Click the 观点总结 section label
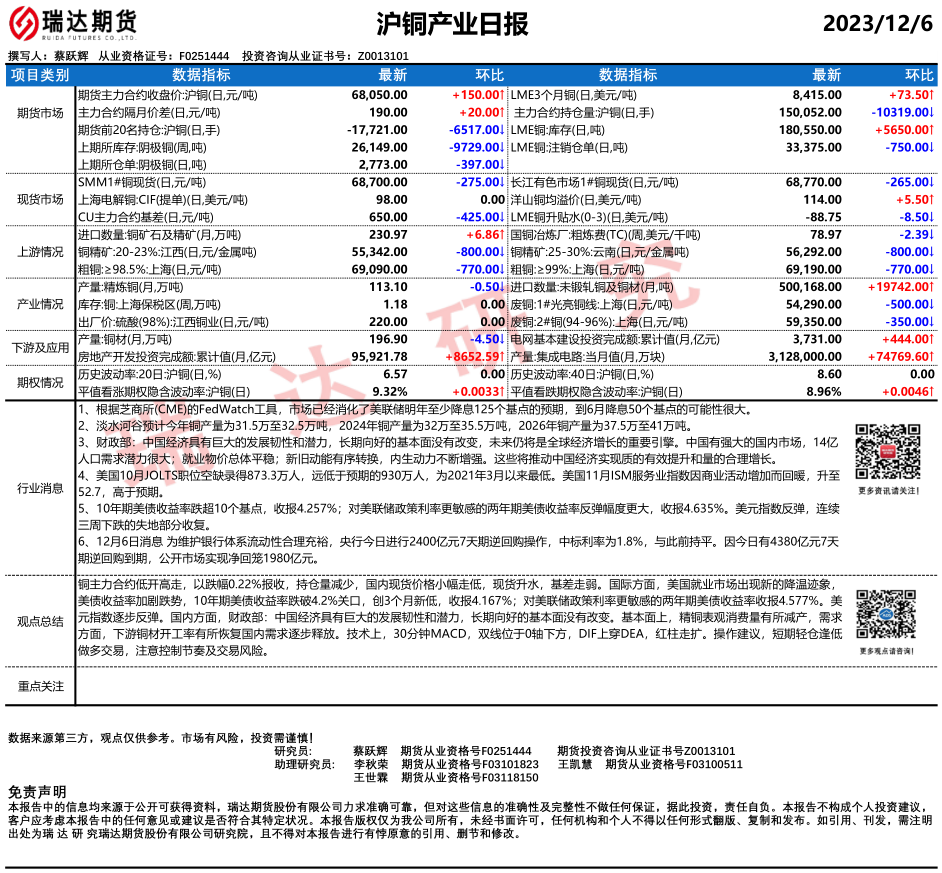This screenshot has height=873, width=942. [x=40, y=621]
